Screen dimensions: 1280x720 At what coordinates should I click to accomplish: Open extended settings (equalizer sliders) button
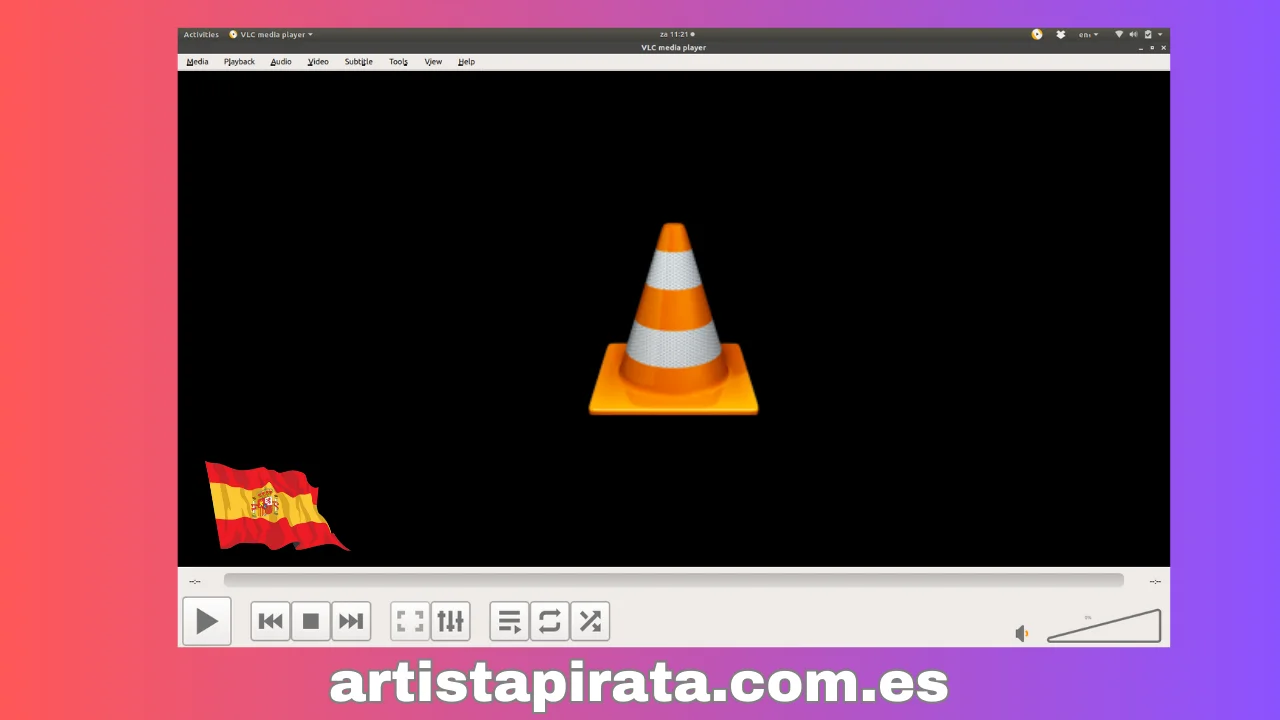(450, 621)
